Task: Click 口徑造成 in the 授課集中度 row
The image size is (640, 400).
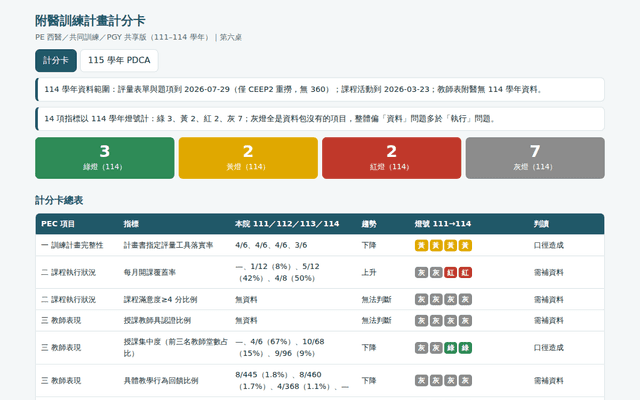Action: 549,348
